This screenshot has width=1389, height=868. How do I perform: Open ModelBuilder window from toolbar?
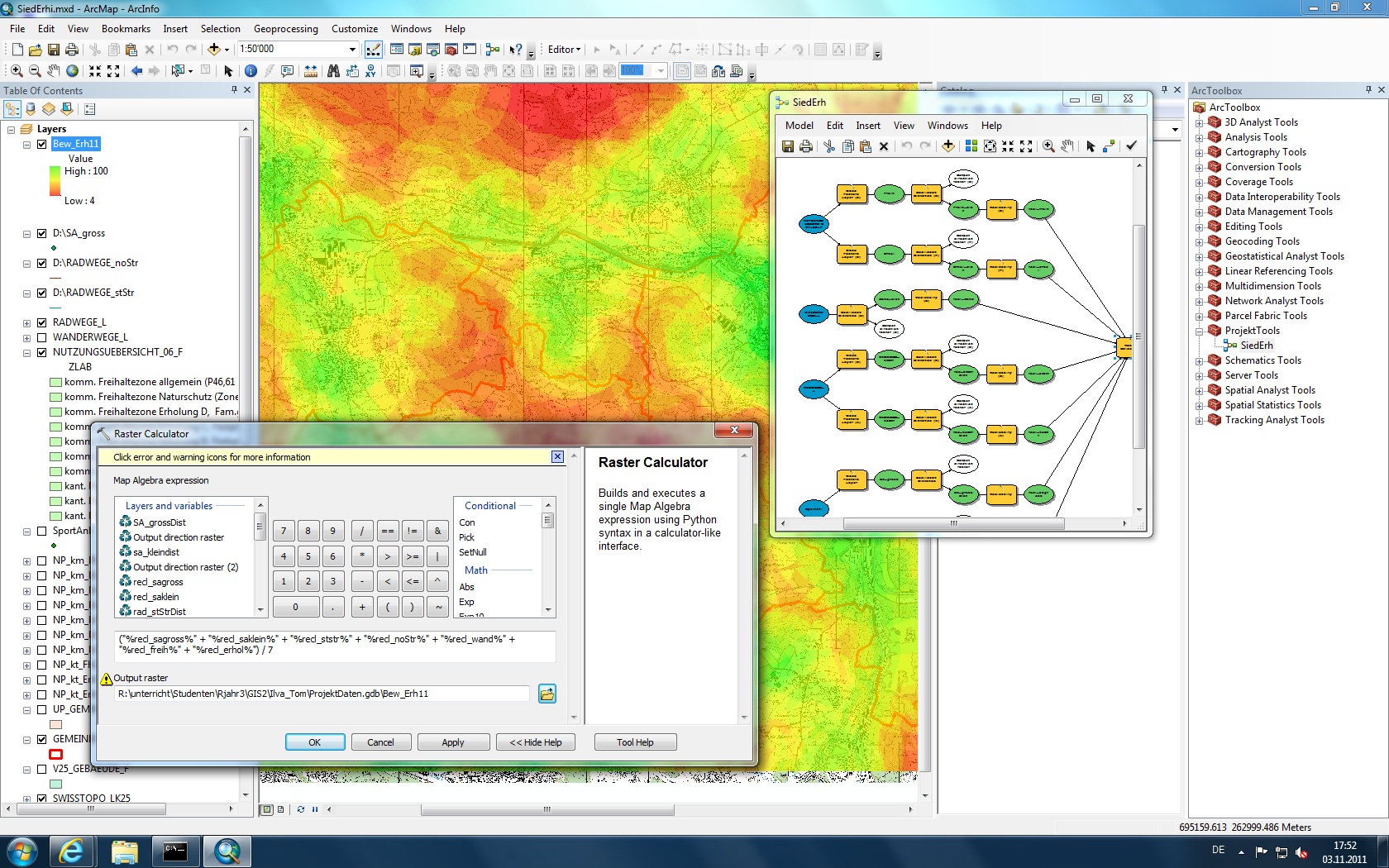click(493, 50)
